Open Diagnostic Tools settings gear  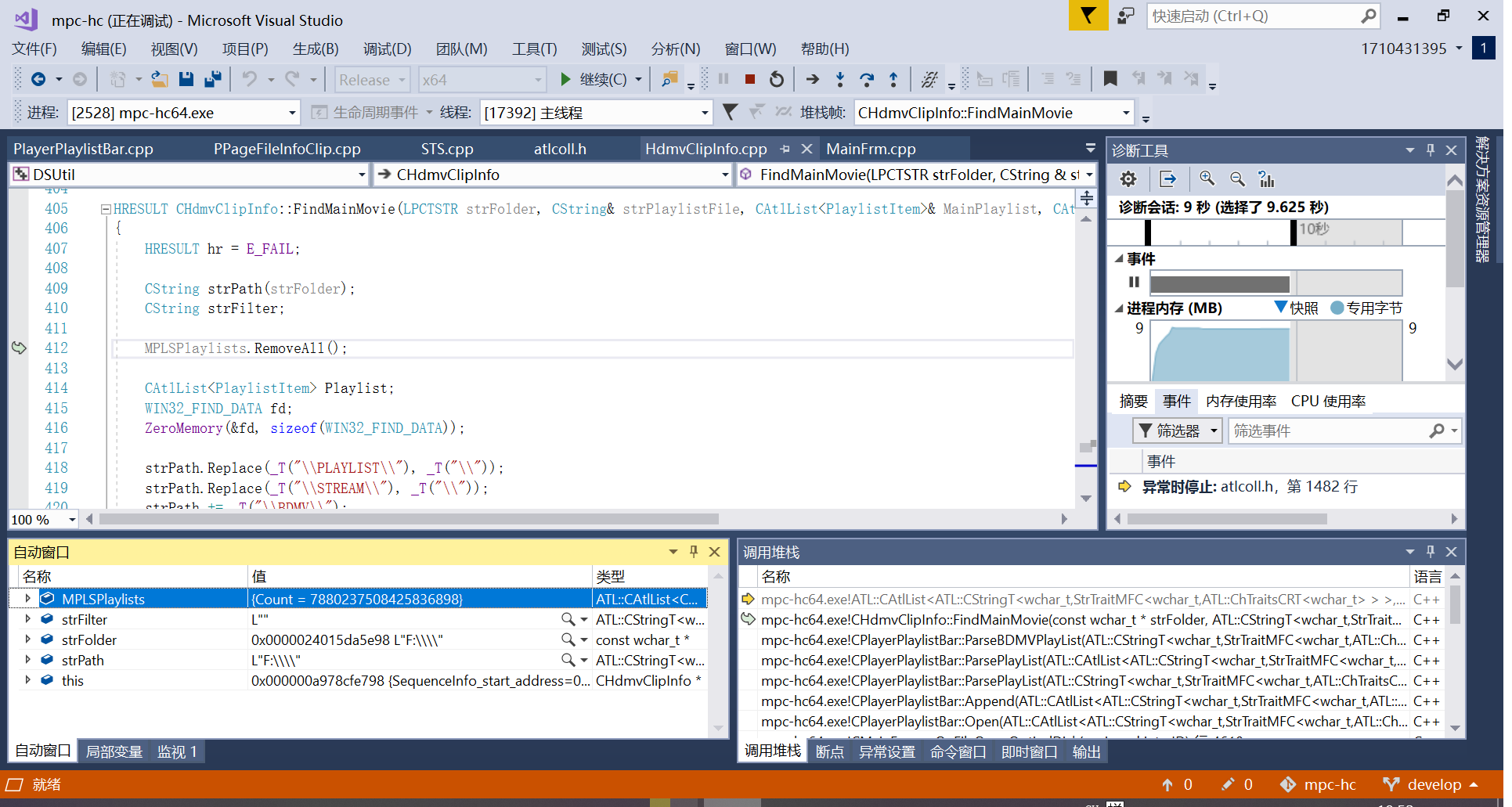tap(1128, 178)
